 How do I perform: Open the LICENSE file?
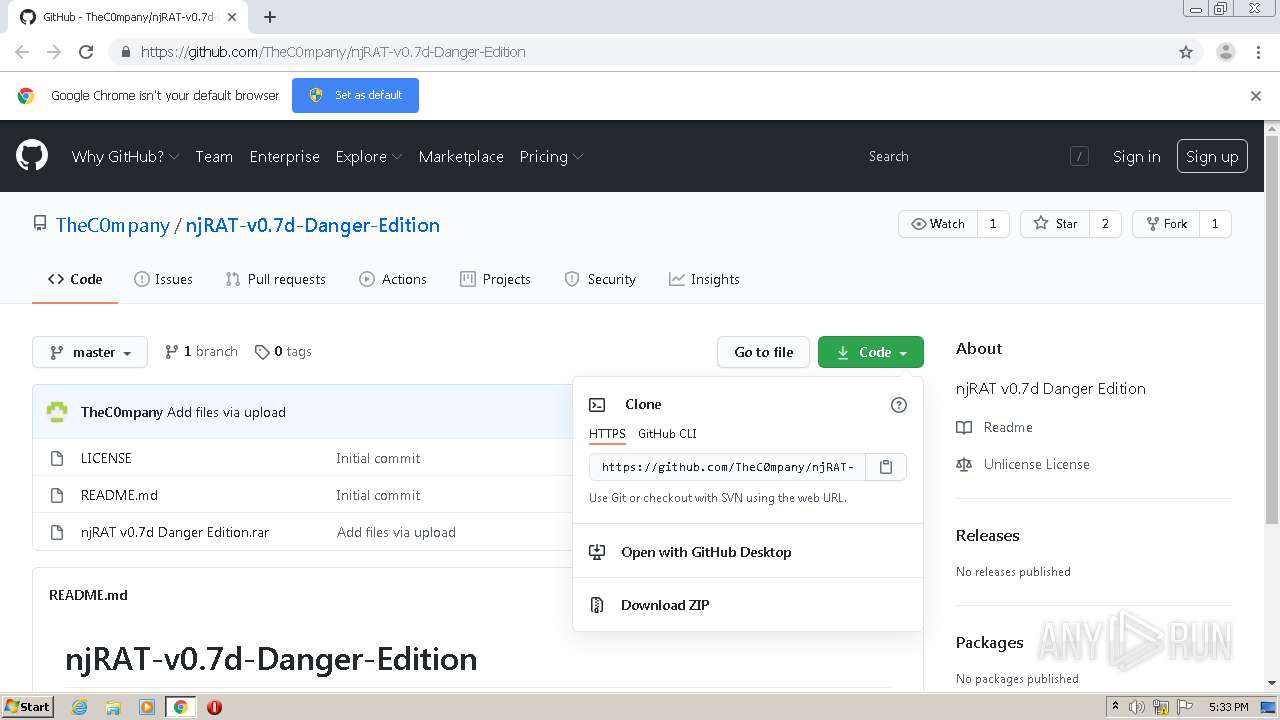pyautogui.click(x=106, y=458)
